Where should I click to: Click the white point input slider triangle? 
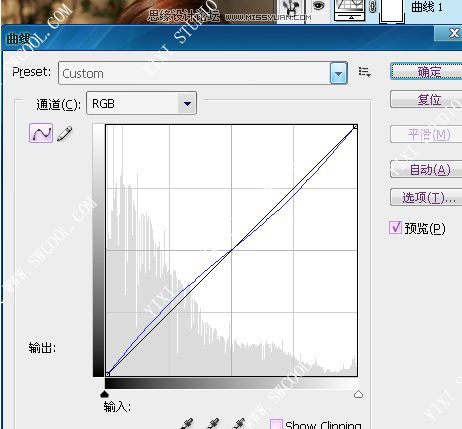(358, 394)
